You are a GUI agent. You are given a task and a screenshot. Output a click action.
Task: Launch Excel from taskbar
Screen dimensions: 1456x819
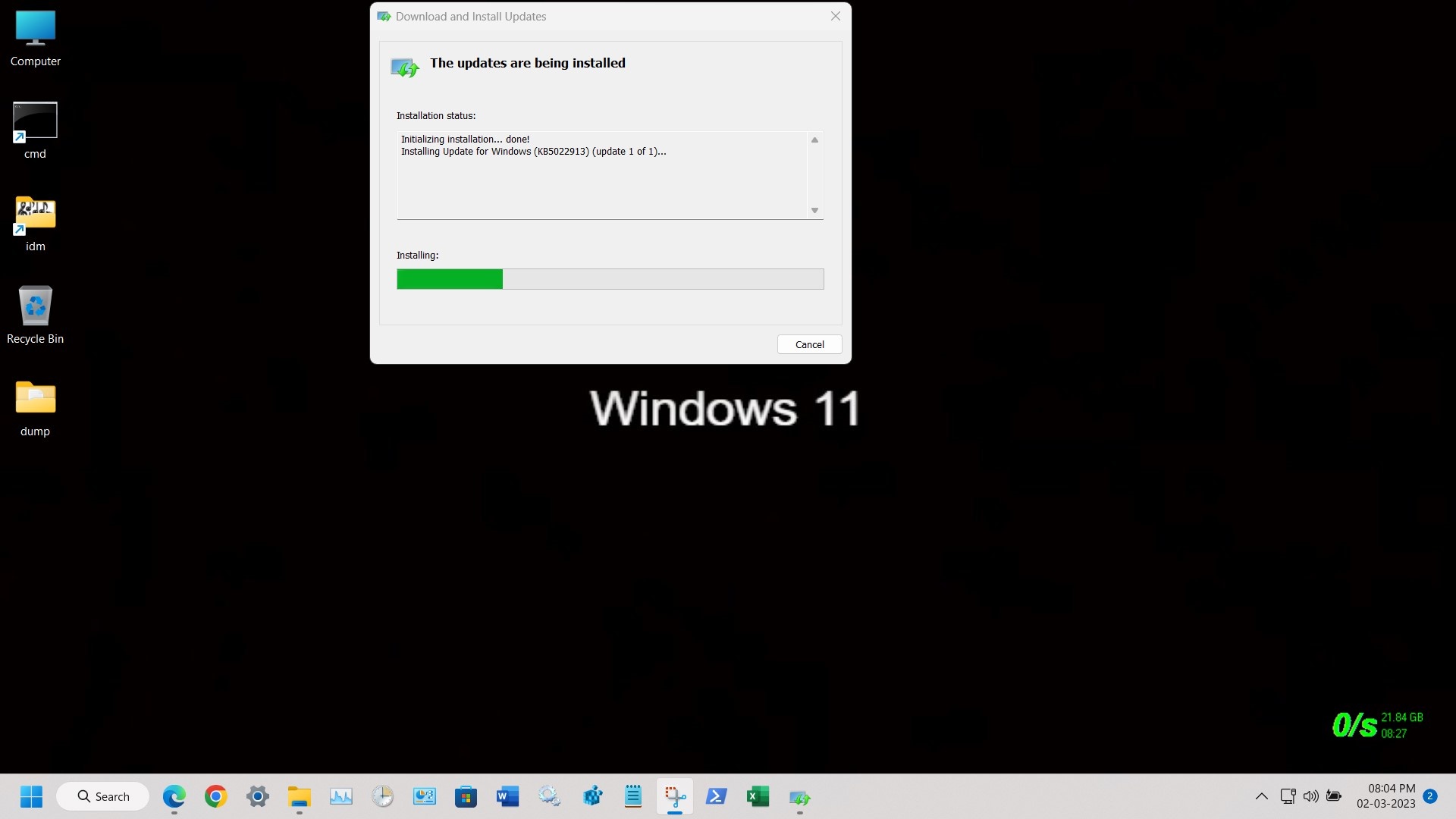pyautogui.click(x=758, y=796)
